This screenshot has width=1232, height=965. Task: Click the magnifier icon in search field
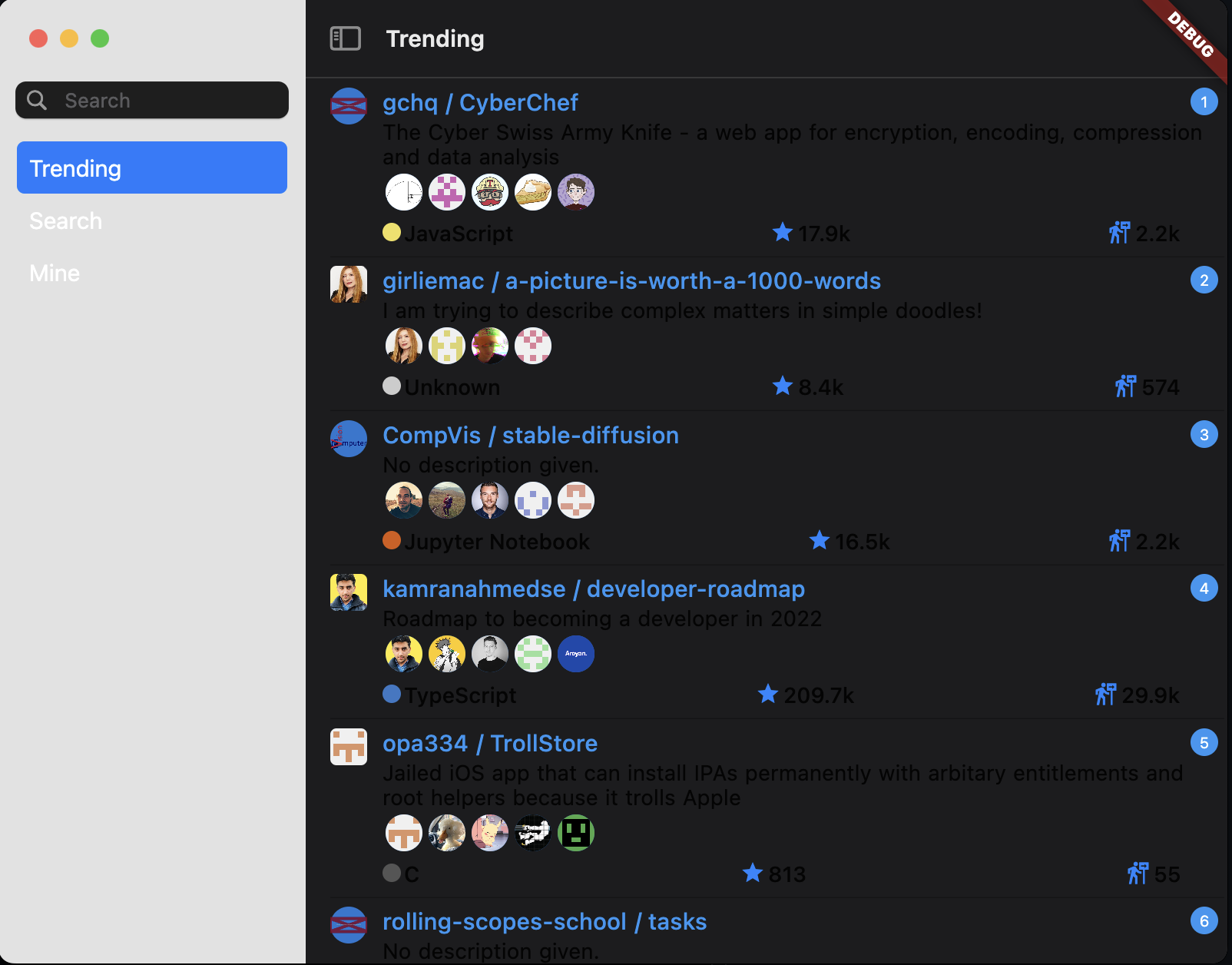pyautogui.click(x=37, y=100)
